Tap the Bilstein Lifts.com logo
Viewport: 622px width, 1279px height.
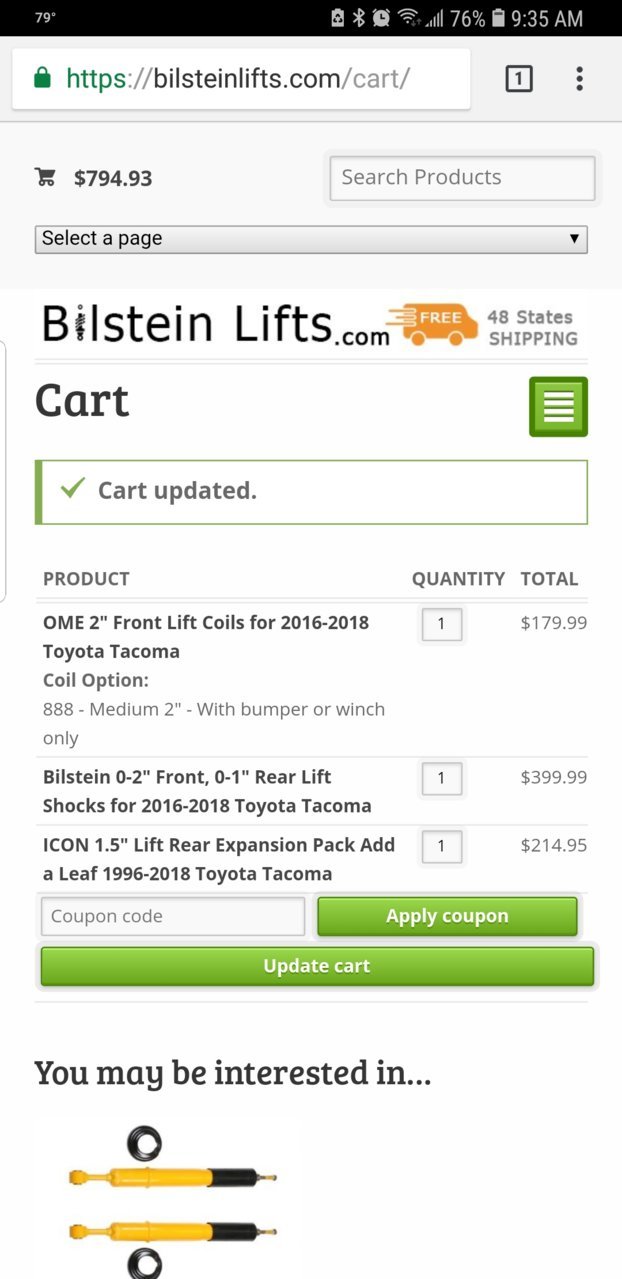point(215,326)
